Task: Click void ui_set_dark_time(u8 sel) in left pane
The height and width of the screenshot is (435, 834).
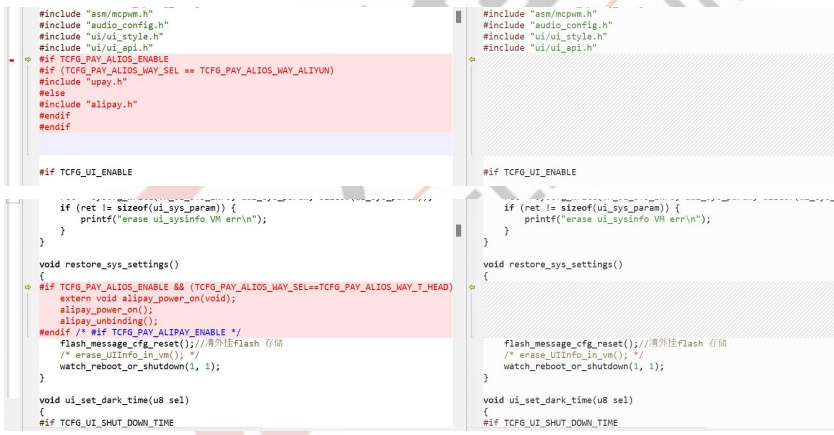Action: pos(114,400)
